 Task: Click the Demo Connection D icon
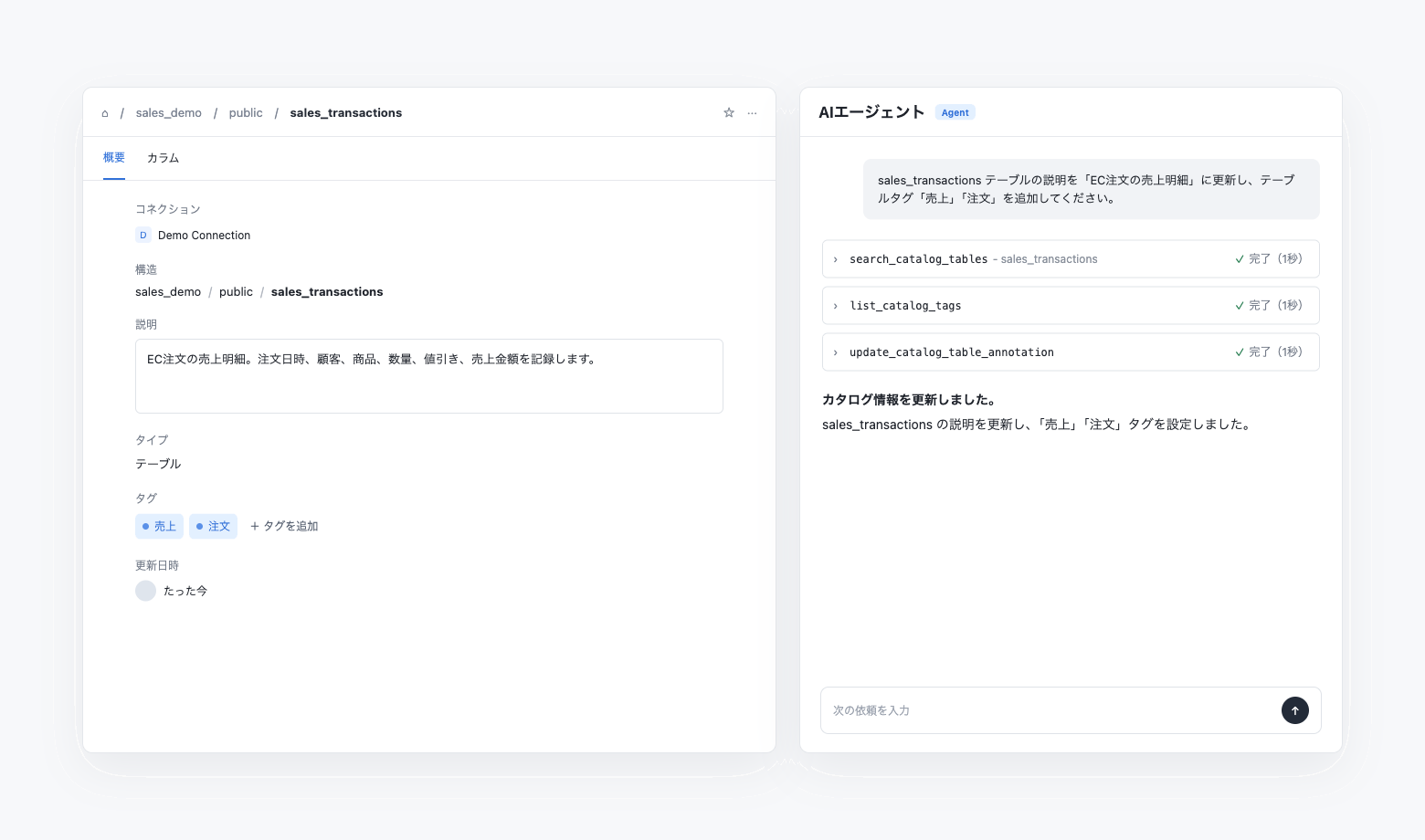[143, 236]
